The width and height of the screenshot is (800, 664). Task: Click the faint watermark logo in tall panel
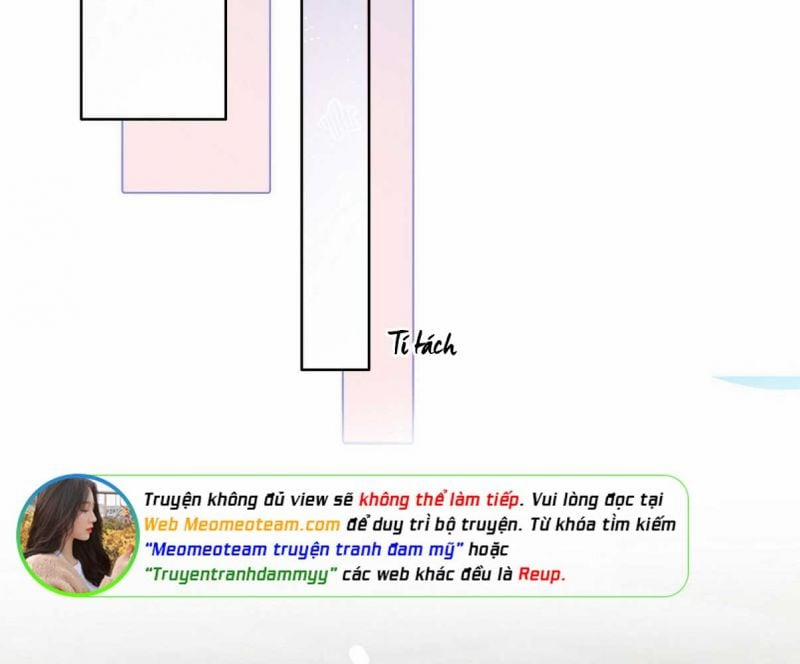(x=338, y=119)
